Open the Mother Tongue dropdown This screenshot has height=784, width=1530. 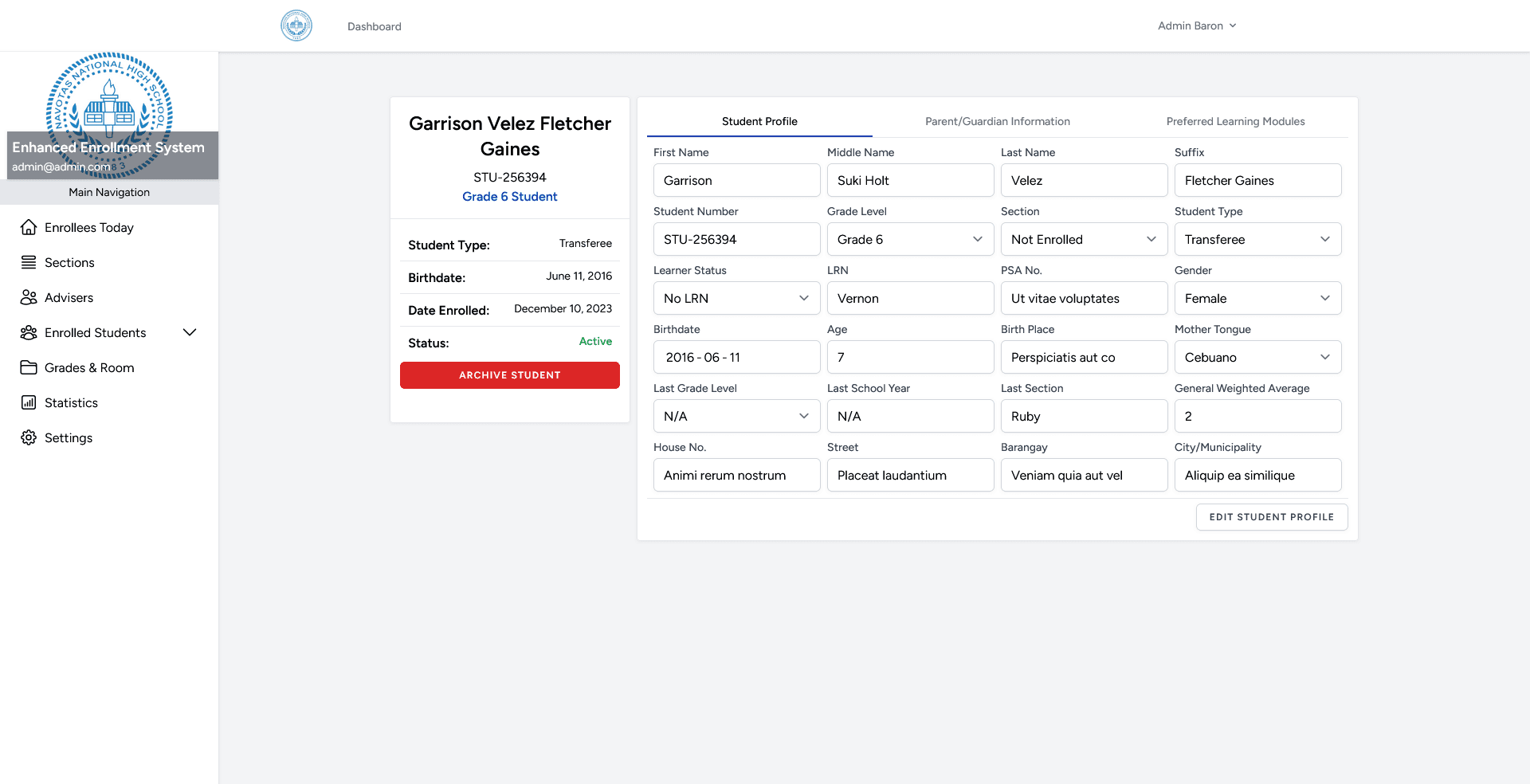(x=1257, y=357)
